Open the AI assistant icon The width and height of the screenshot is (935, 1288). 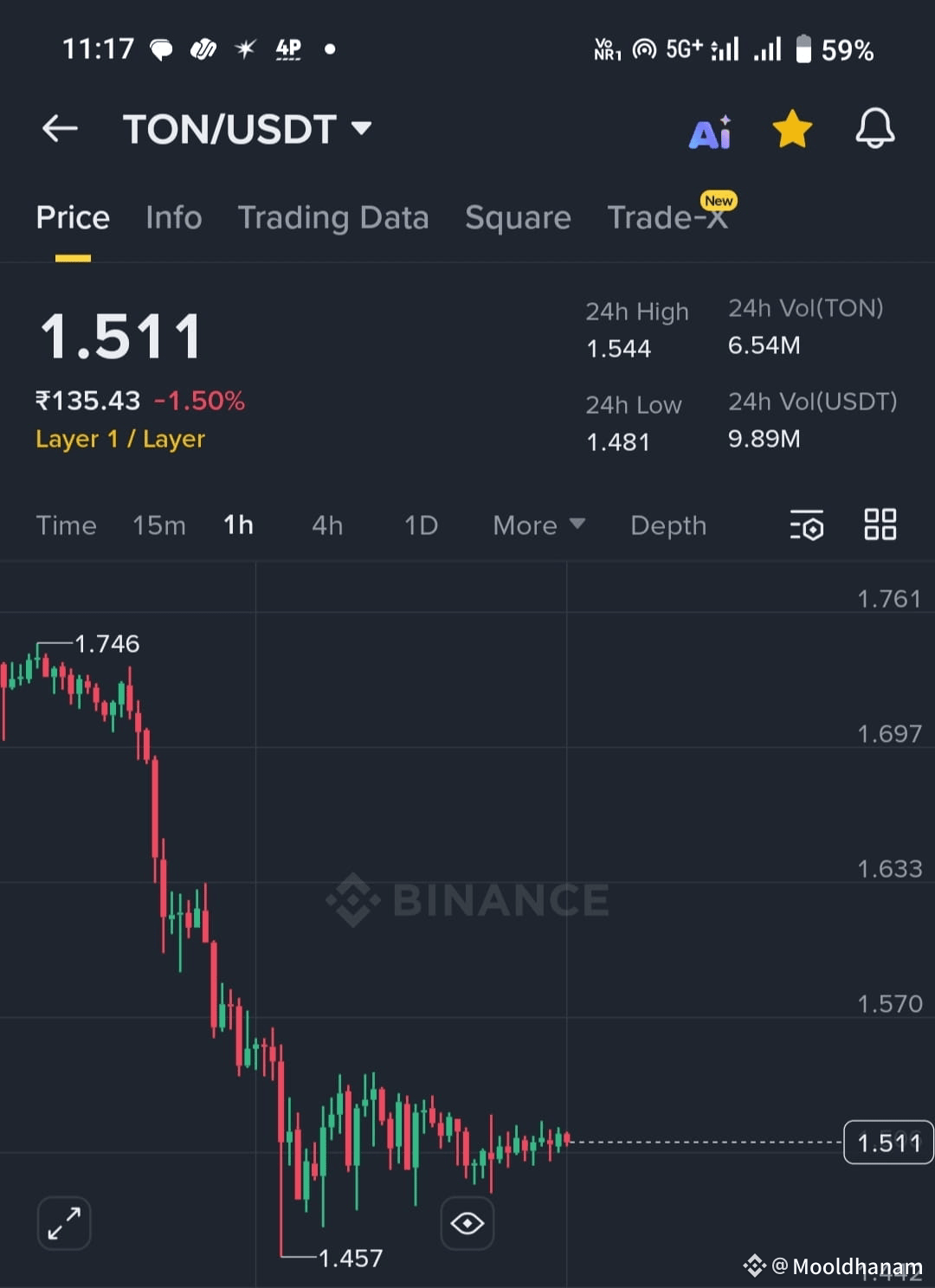click(711, 132)
